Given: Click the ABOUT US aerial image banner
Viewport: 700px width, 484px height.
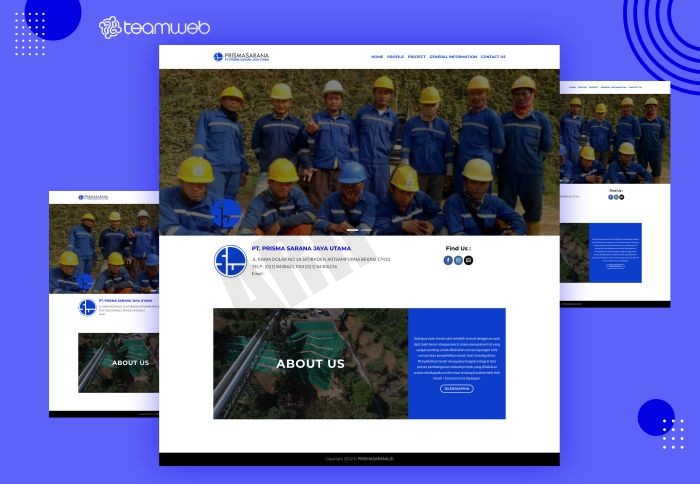Looking at the screenshot, I should click(310, 363).
